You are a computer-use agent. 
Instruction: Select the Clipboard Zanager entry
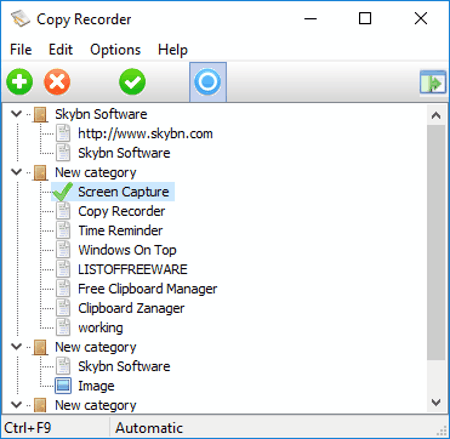131,308
